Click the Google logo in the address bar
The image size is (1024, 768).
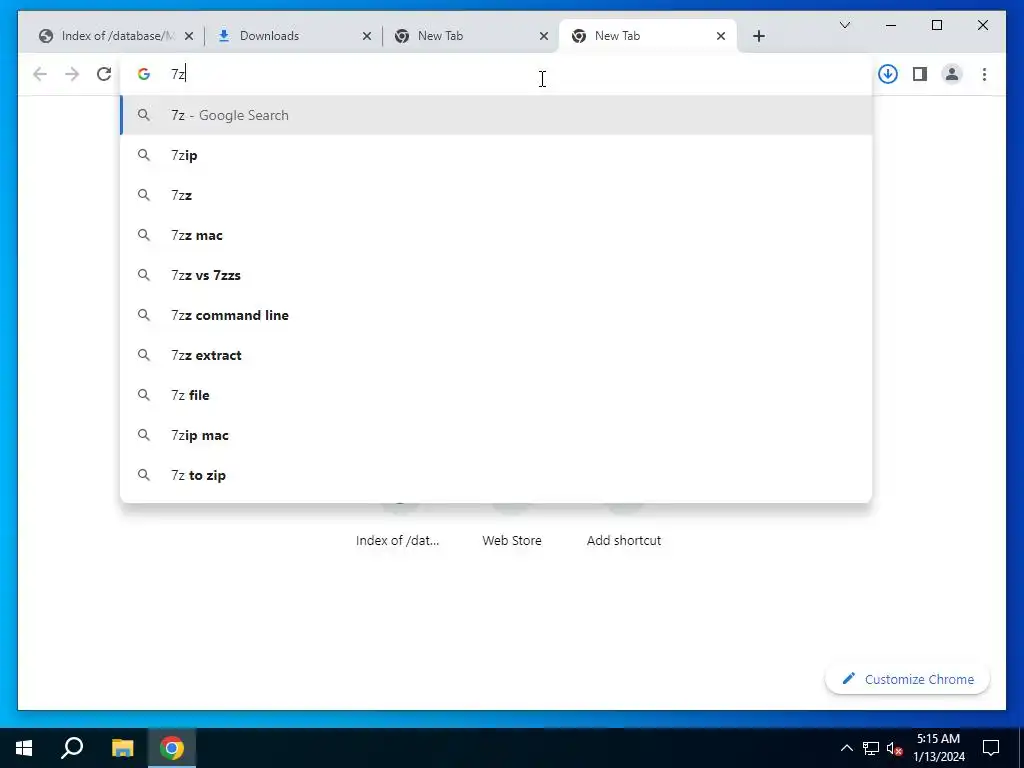point(144,74)
